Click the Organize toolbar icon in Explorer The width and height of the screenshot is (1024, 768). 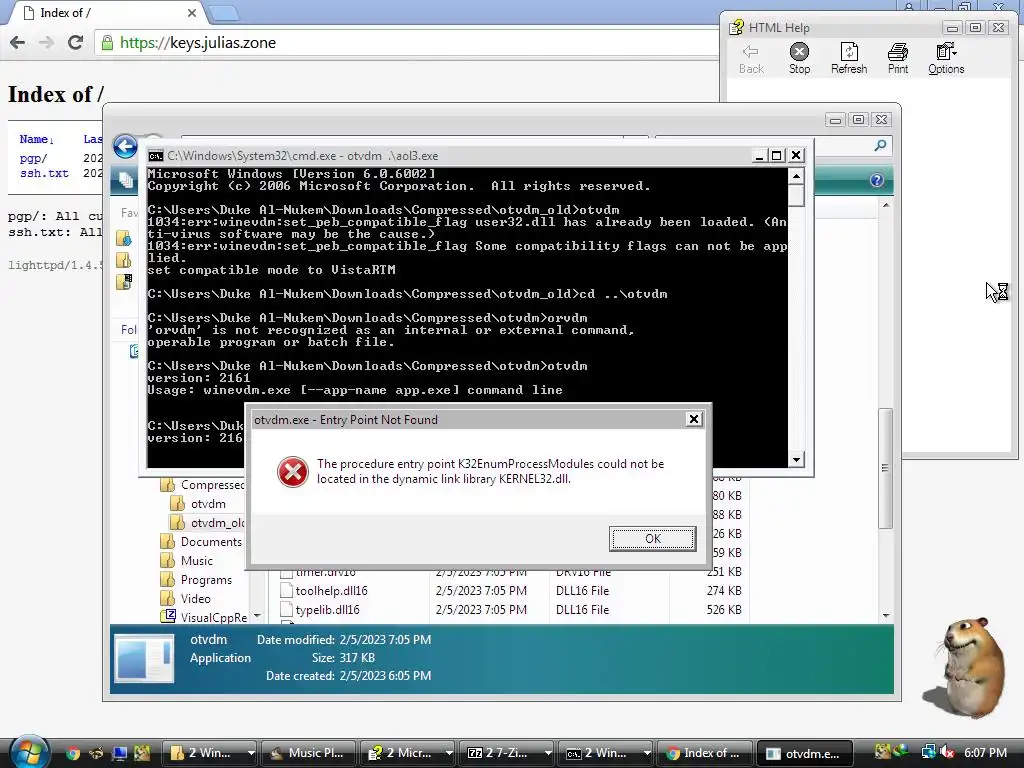[x=125, y=180]
